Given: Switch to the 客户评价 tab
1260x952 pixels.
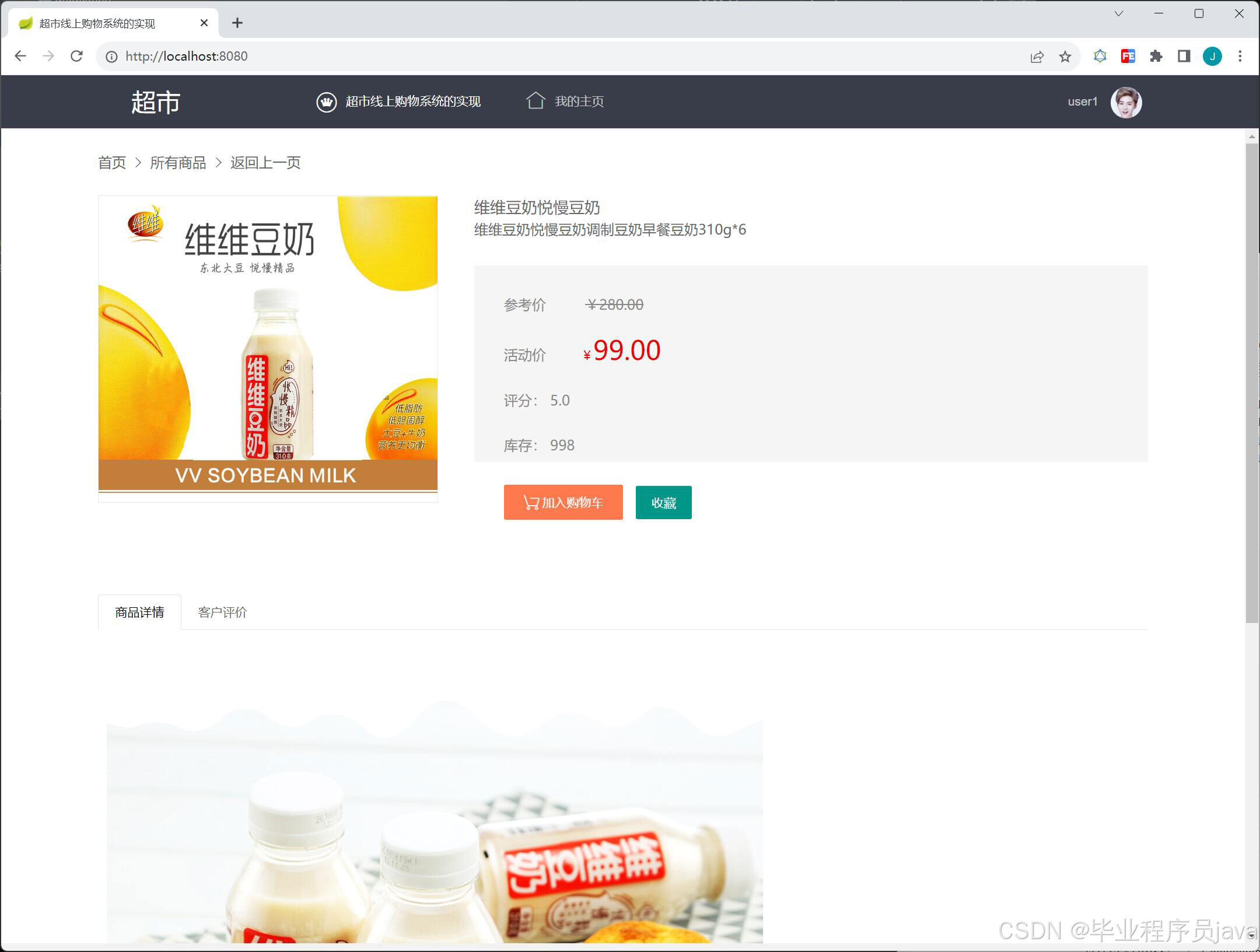Looking at the screenshot, I should point(222,612).
